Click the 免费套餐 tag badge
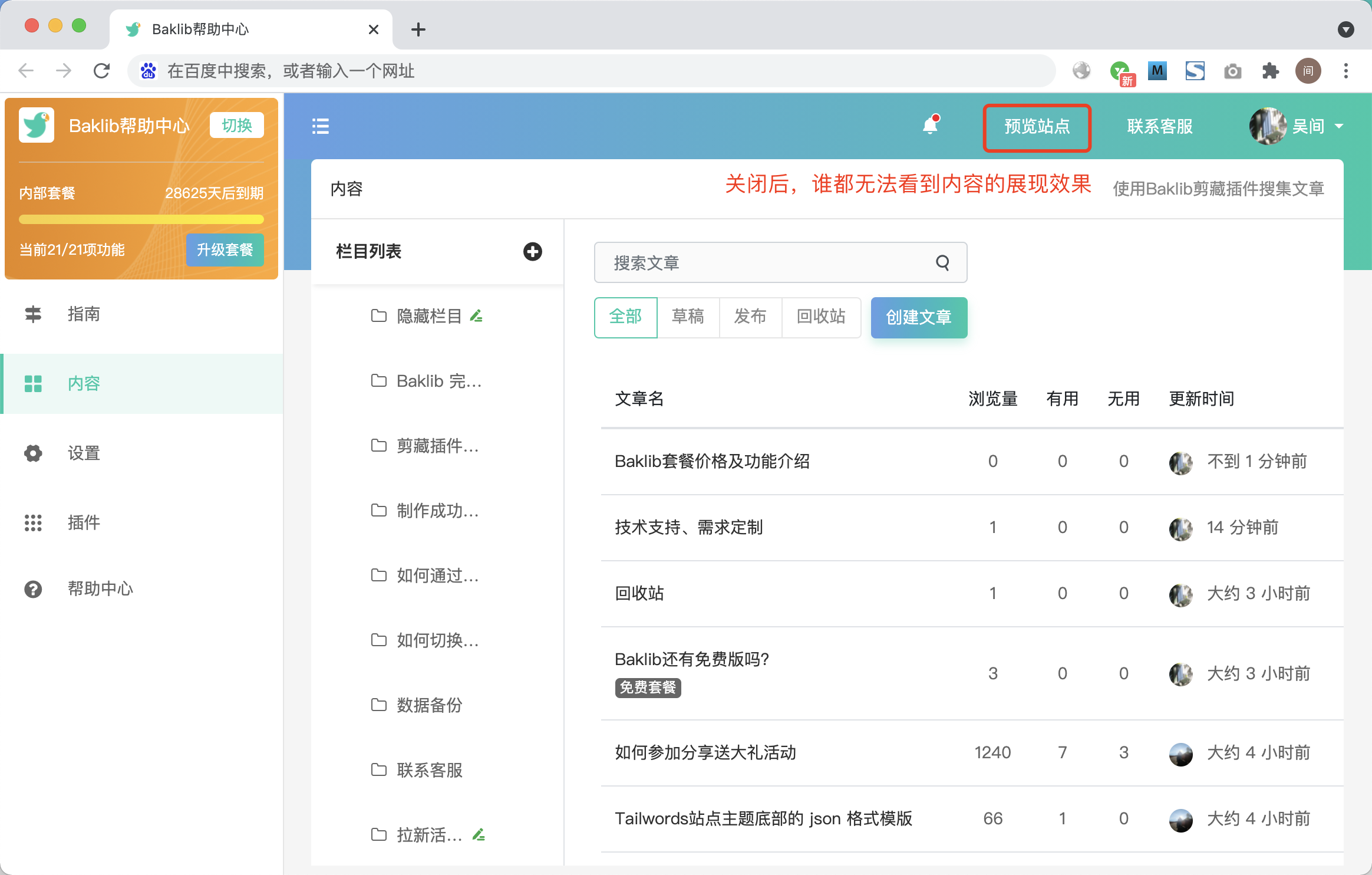 pos(648,688)
